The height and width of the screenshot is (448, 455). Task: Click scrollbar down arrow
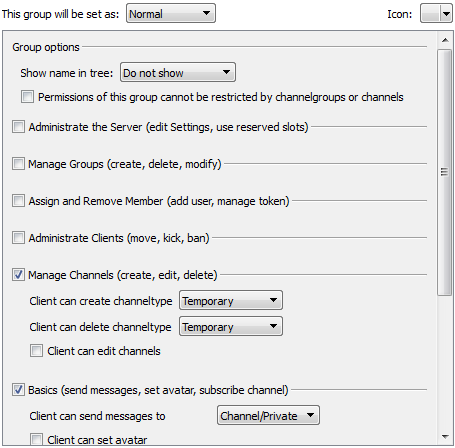pos(445,436)
